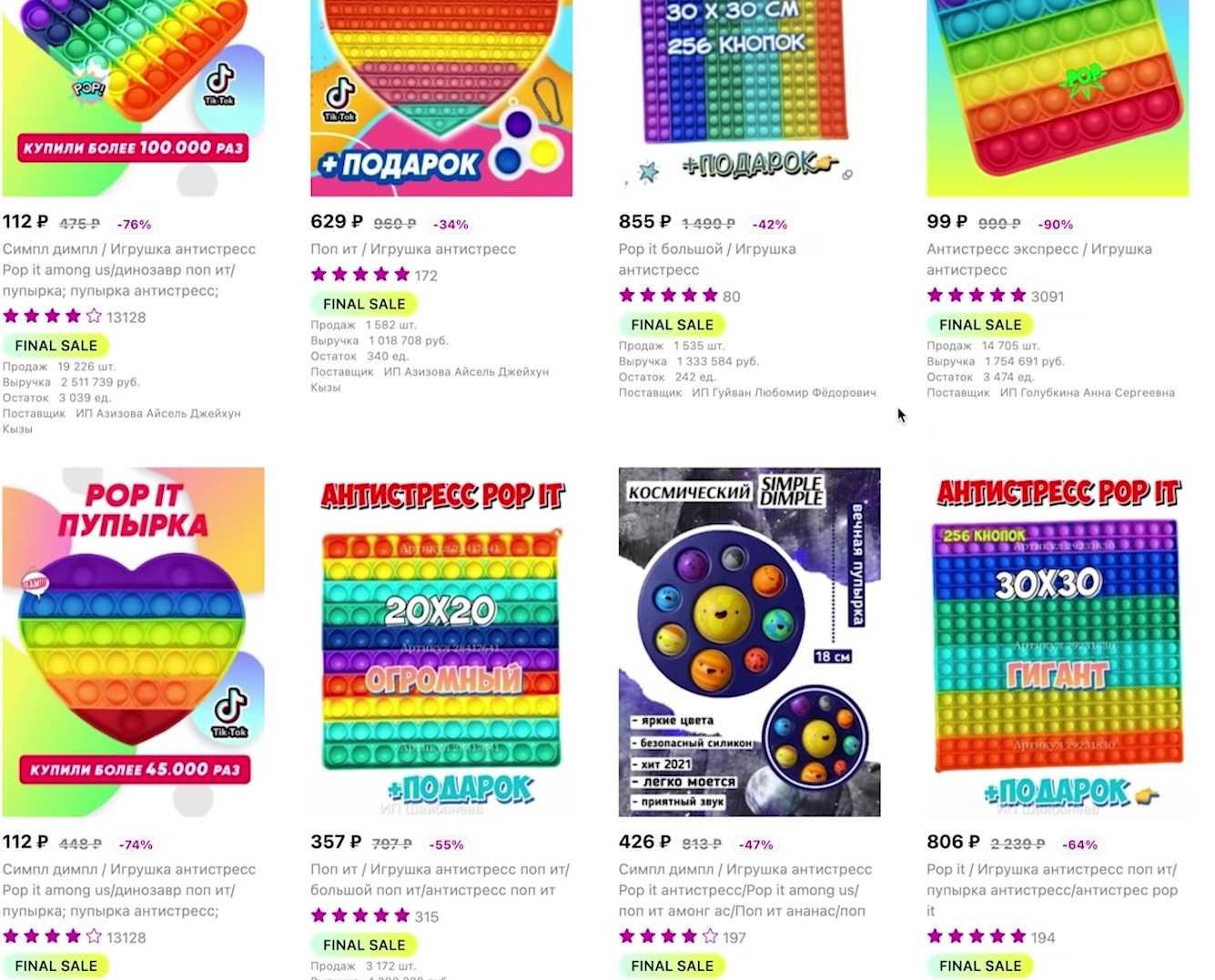The width and height of the screenshot is (1215, 980).
Task: Click FINAL SALE badge under 99 ₽ product
Action: click(980, 325)
